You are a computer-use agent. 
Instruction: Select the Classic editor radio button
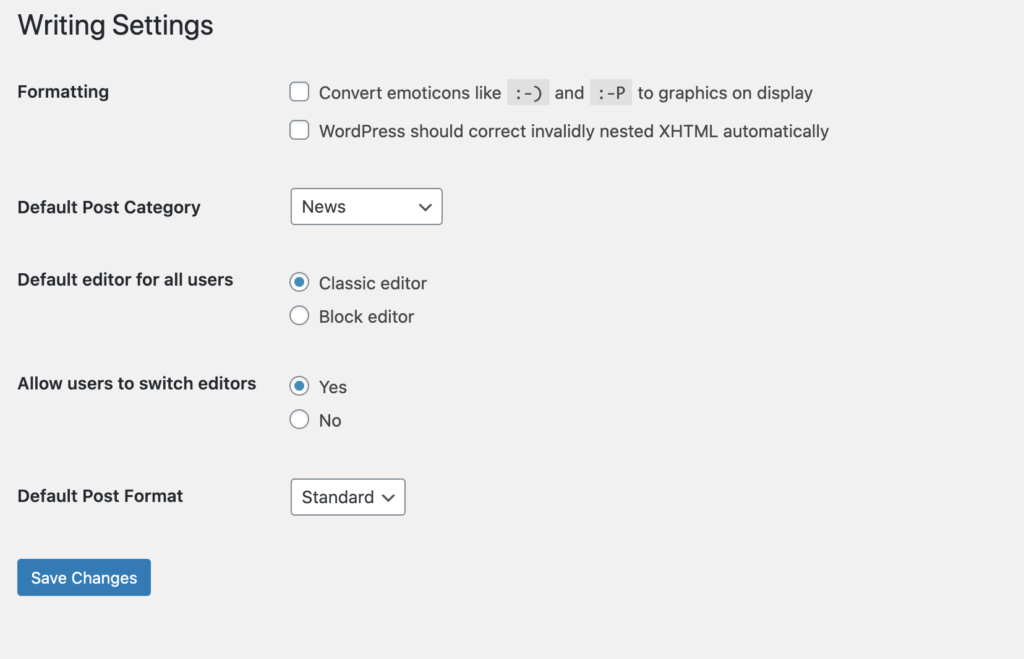click(299, 283)
